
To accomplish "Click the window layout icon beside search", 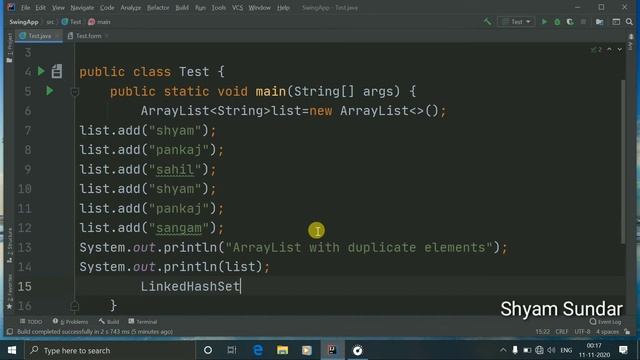I will click(x=616, y=22).
